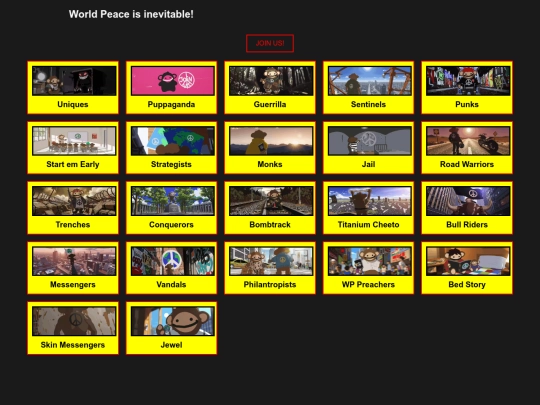This screenshot has height=405, width=540.
Task: Open the Trenches battlefield thumbnail
Action: tap(74, 201)
